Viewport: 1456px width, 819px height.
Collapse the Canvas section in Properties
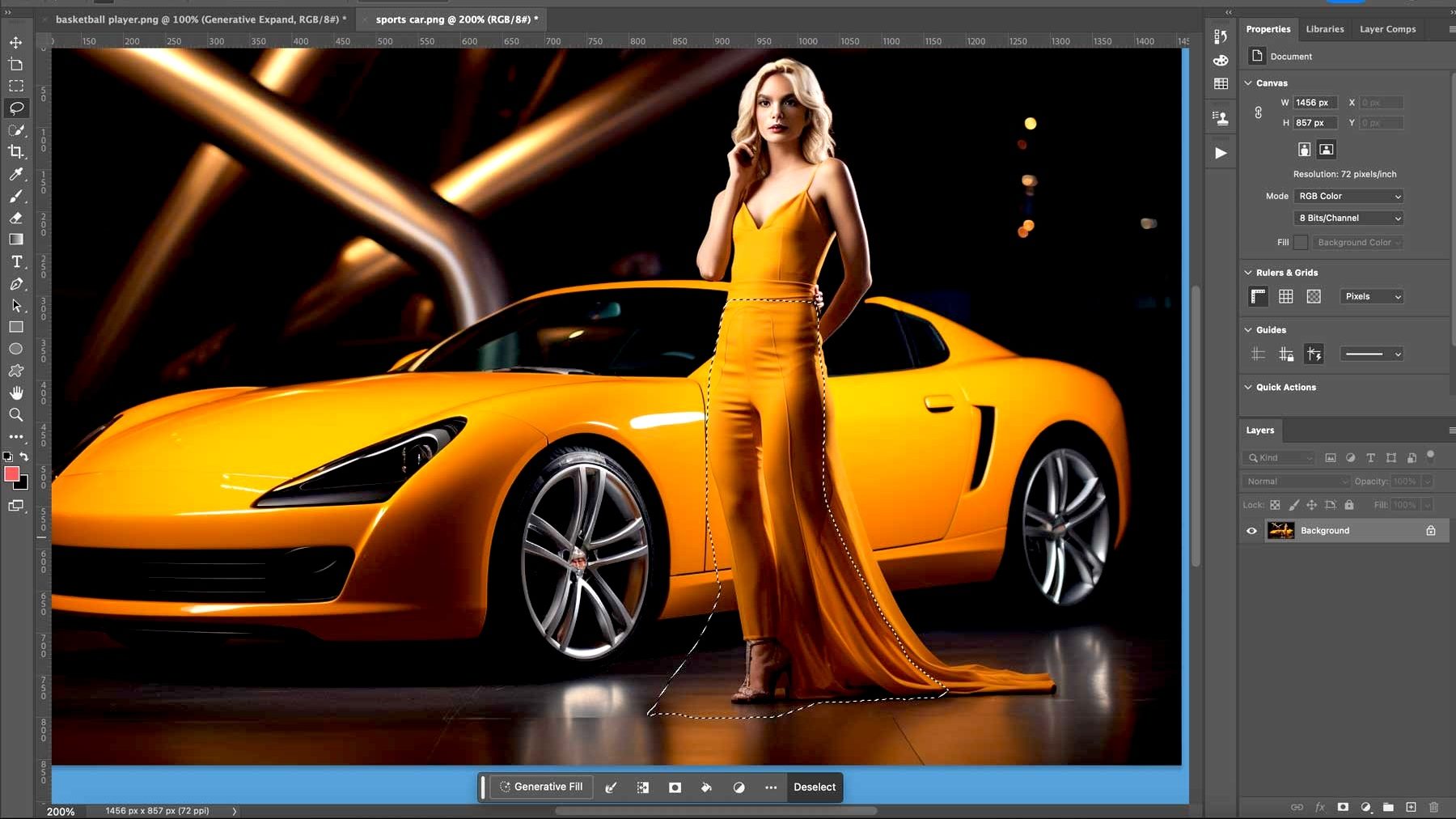1248,83
